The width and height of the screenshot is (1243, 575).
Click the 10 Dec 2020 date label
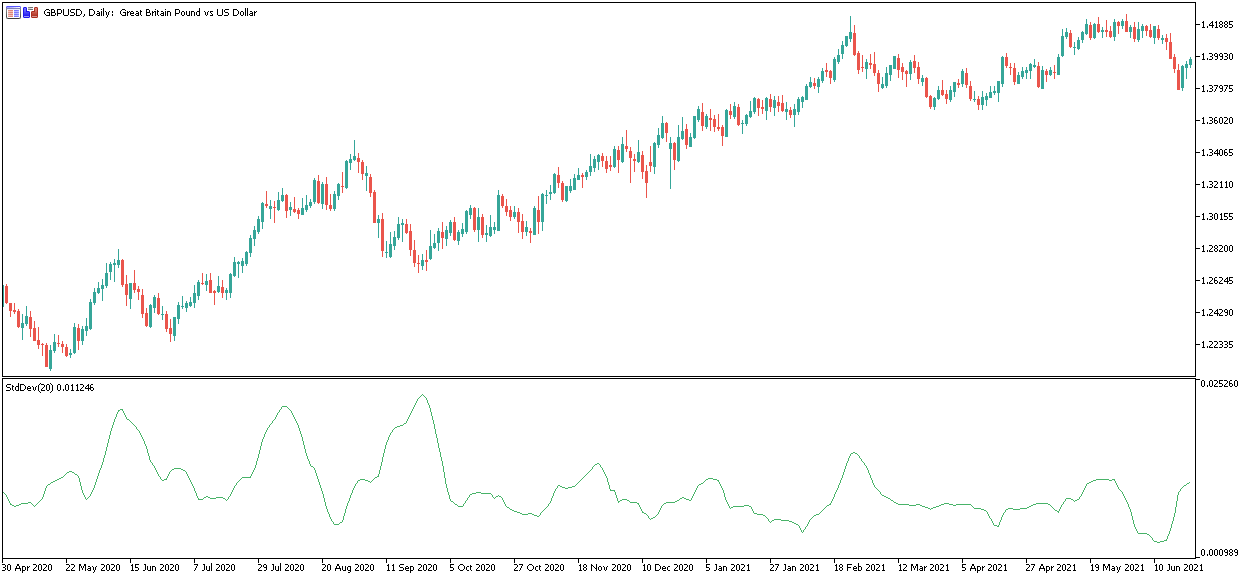(x=667, y=567)
